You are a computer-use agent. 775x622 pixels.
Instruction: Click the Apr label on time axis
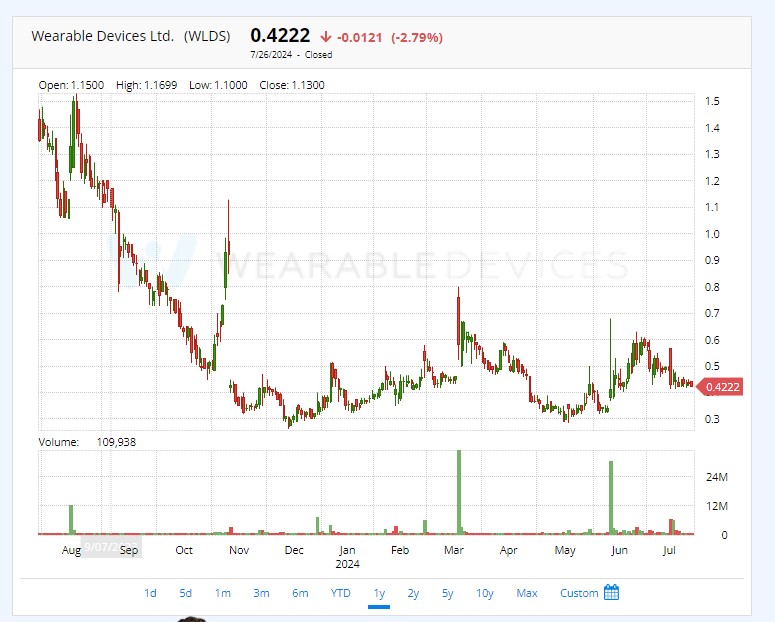pyautogui.click(x=509, y=550)
